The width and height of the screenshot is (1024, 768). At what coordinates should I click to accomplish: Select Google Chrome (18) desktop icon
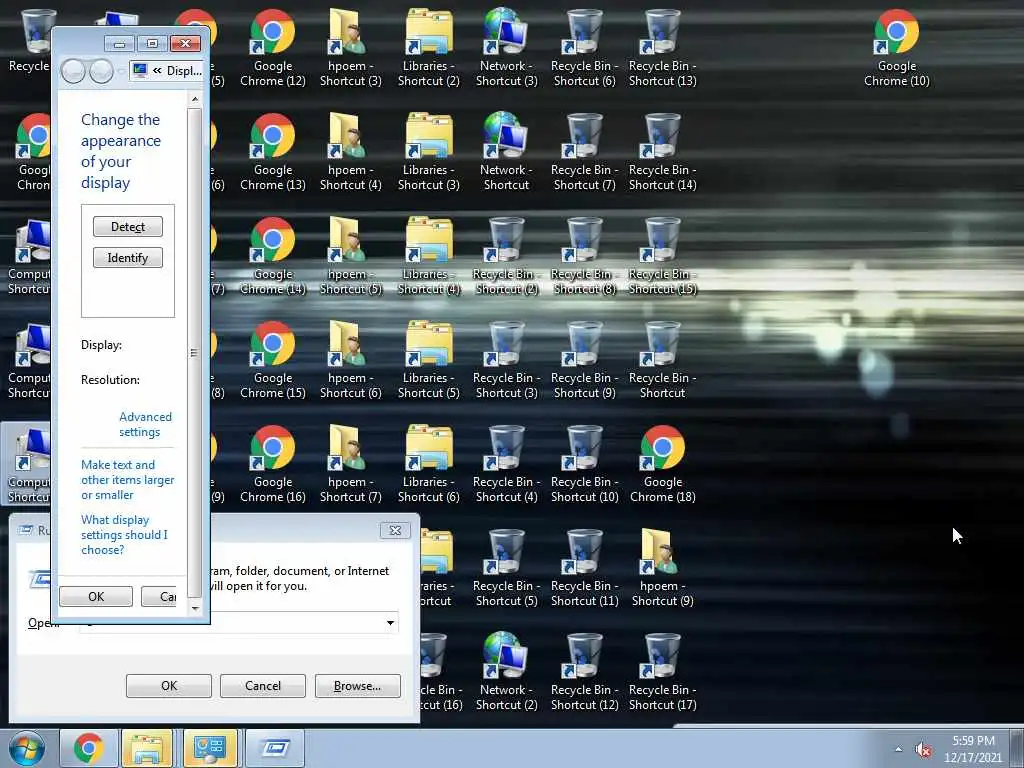(662, 464)
